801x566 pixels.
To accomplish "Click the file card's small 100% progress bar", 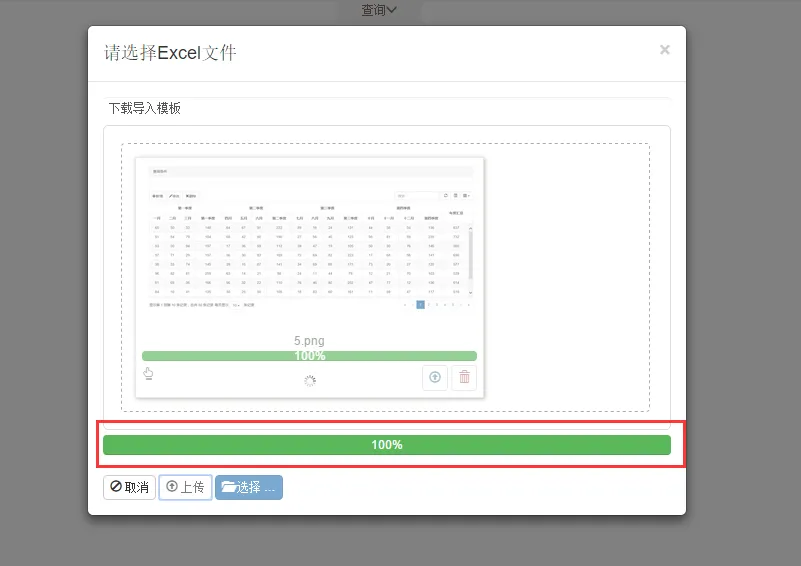I will tap(310, 356).
